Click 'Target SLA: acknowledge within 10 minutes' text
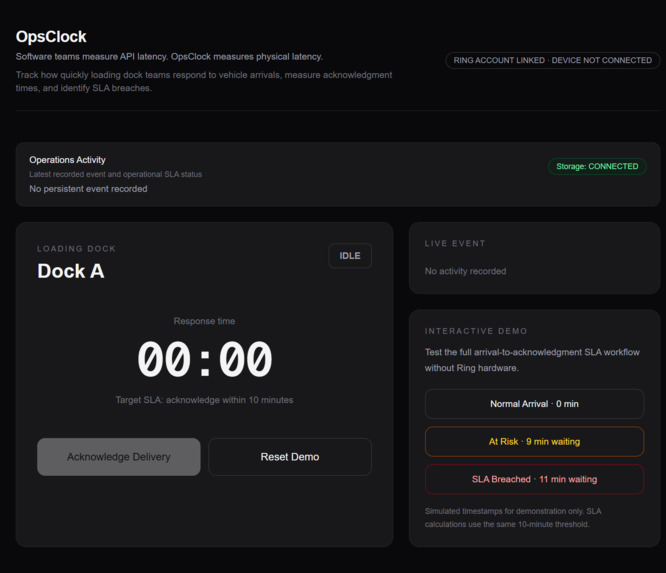666x573 pixels. pyautogui.click(x=204, y=400)
